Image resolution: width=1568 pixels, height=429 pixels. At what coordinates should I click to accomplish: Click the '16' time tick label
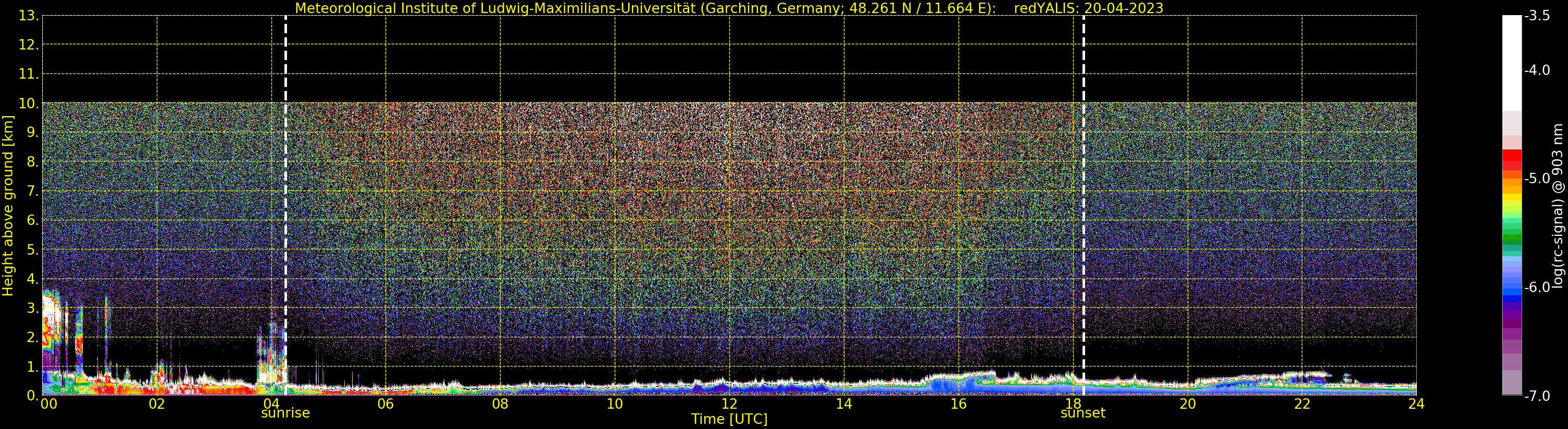pyautogui.click(x=959, y=404)
